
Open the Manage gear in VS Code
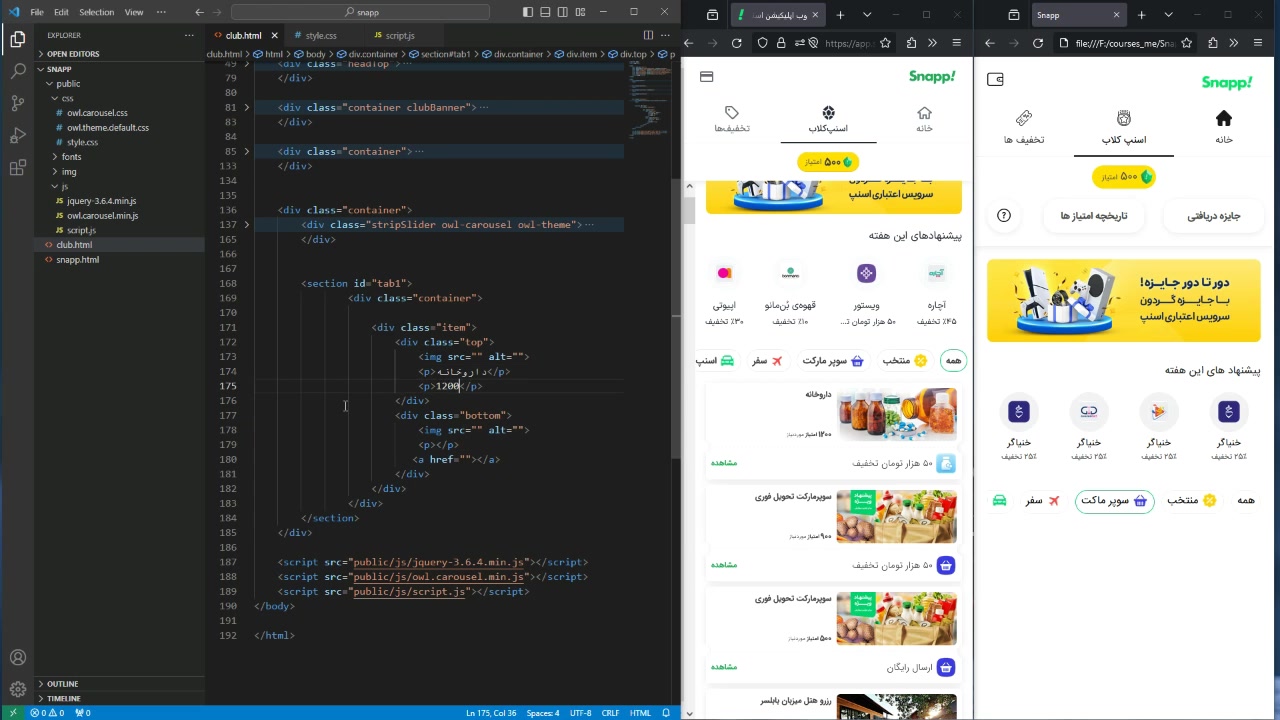point(17,689)
